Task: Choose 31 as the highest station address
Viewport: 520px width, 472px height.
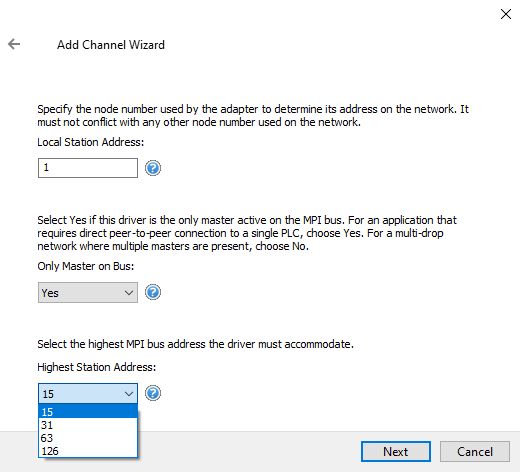Action: click(x=88, y=425)
